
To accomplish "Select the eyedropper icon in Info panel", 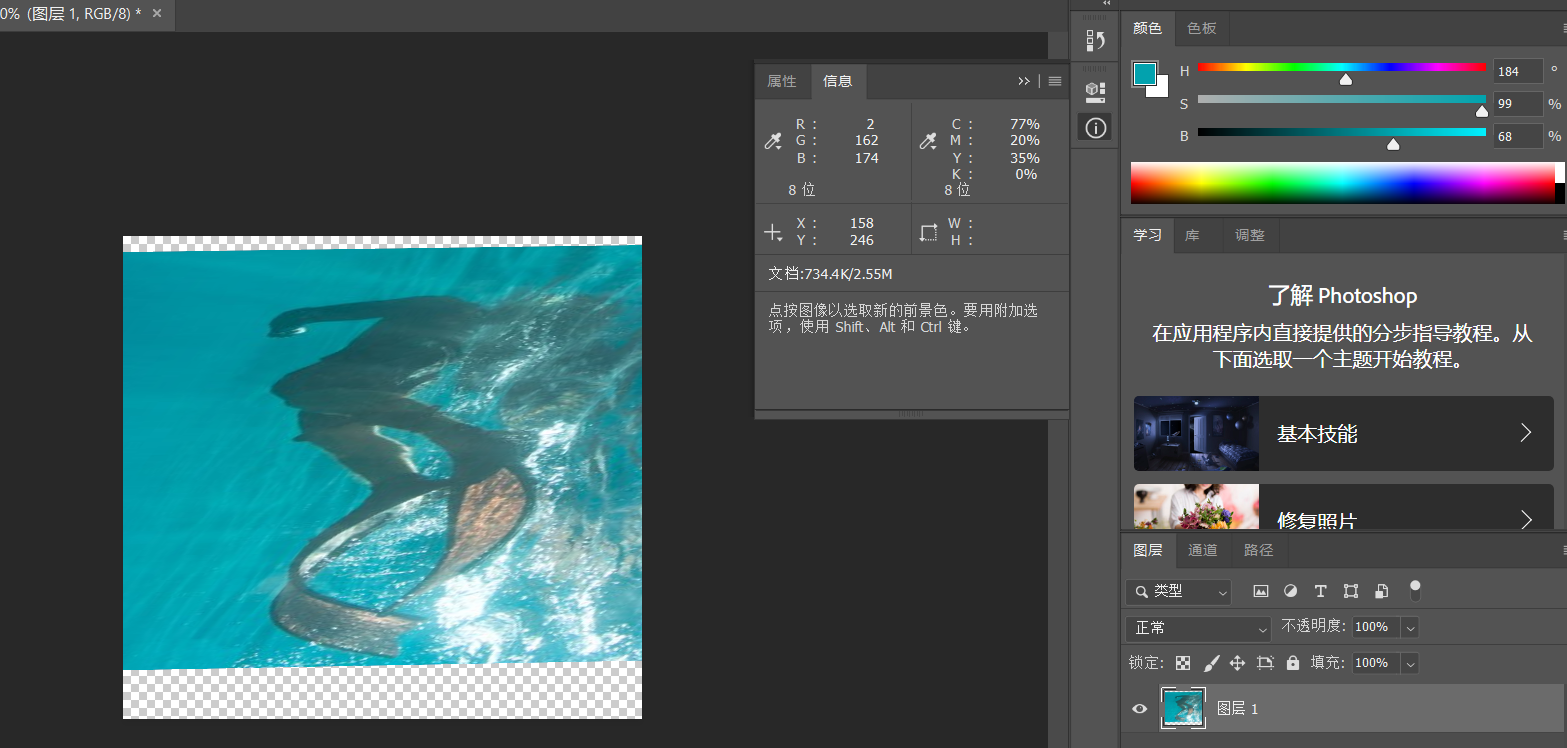I will [x=773, y=140].
